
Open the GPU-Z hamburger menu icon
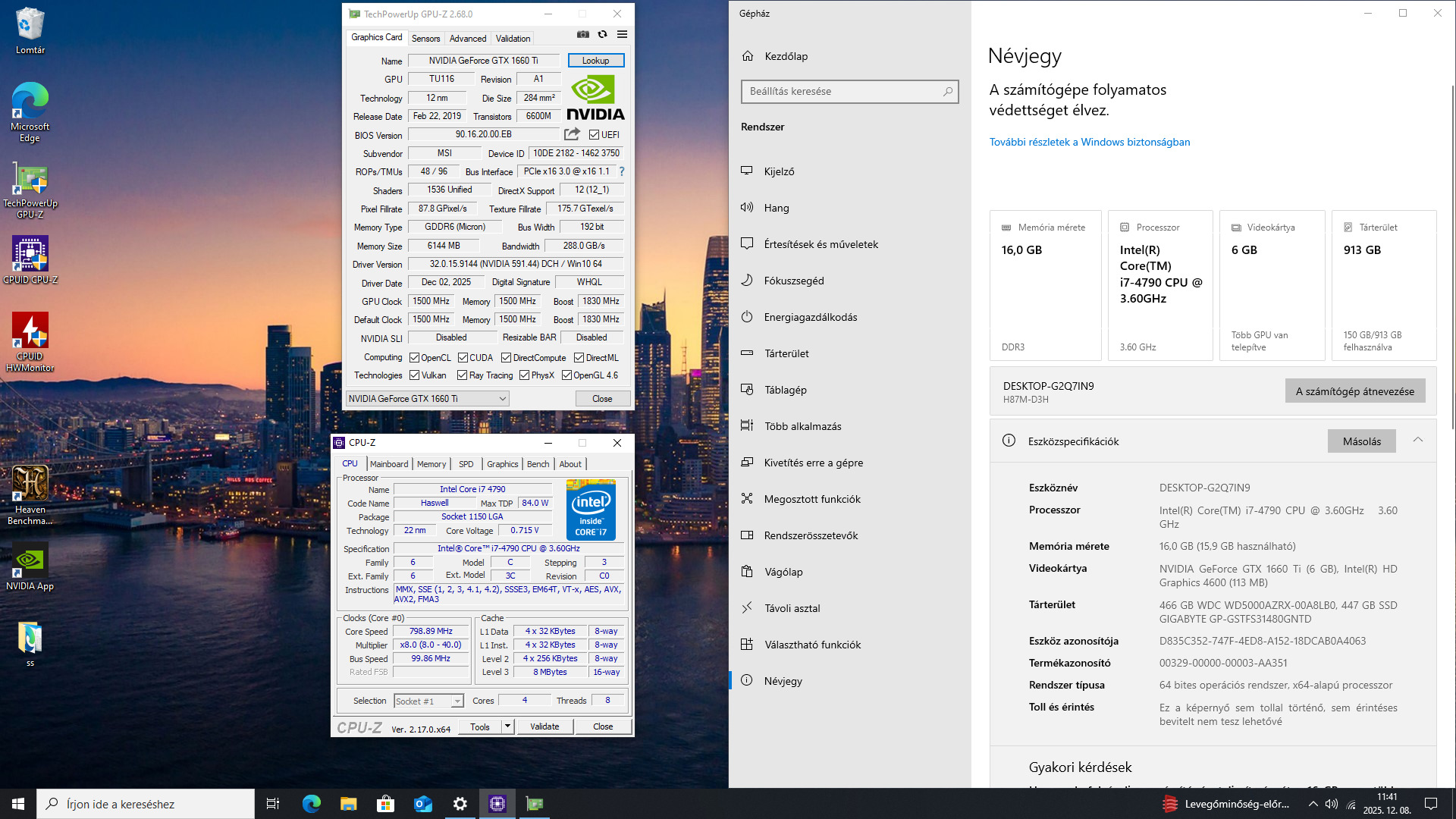click(x=622, y=34)
